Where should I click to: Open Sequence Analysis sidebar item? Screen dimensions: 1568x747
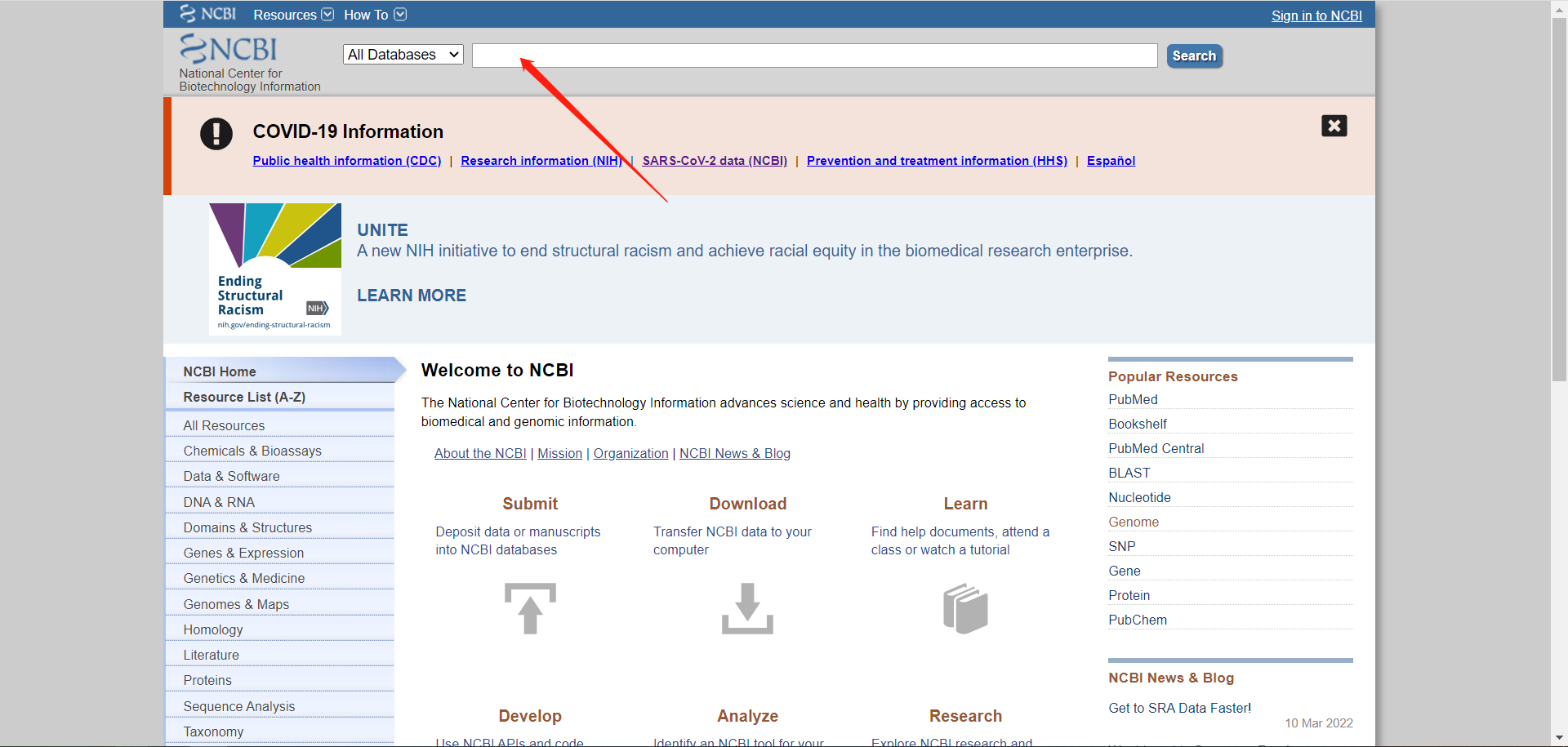click(x=280, y=706)
